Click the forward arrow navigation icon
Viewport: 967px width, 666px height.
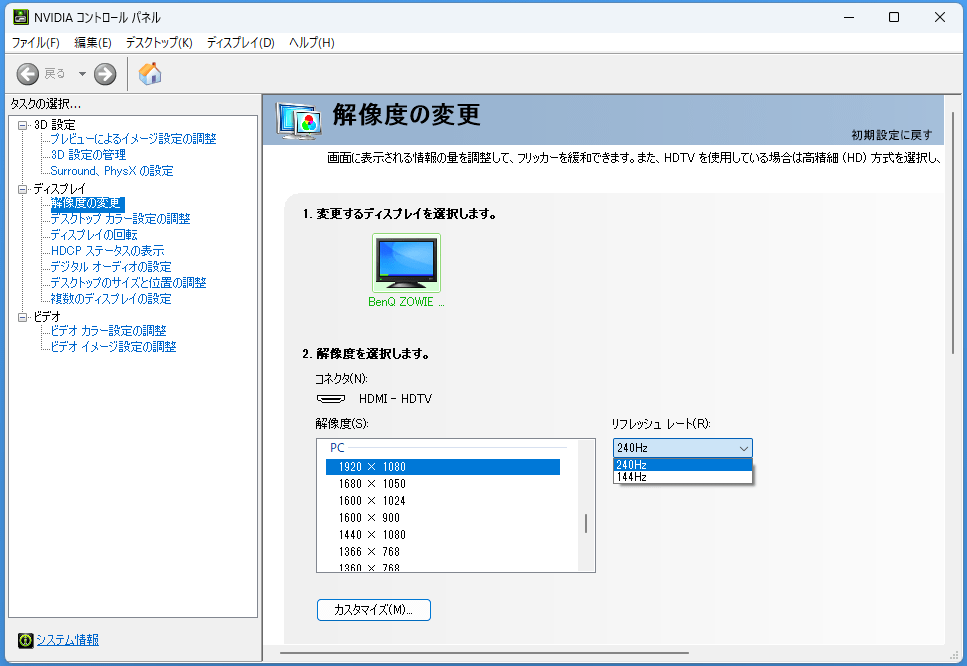pyautogui.click(x=105, y=74)
